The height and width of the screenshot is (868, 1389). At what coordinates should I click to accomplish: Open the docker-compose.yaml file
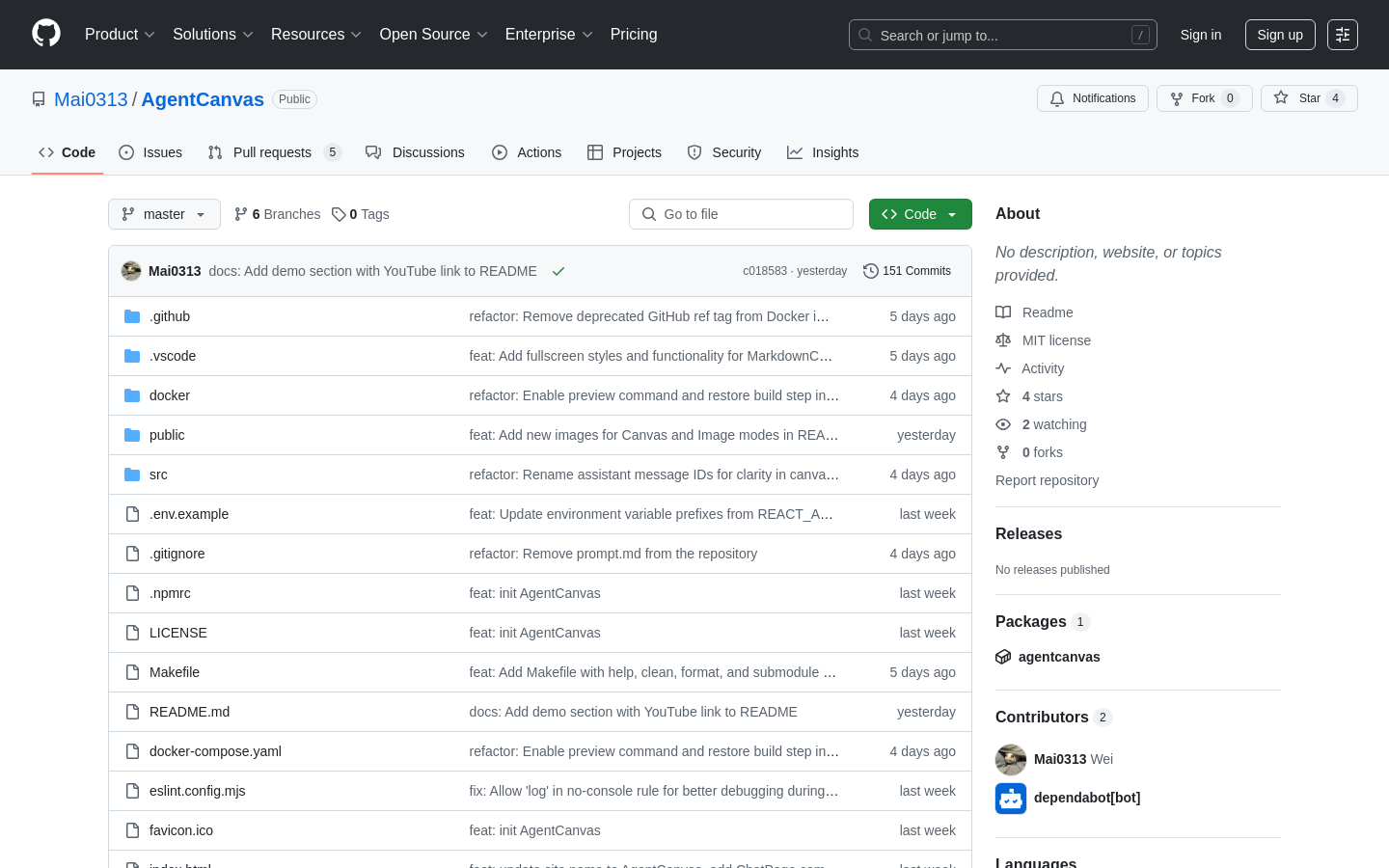coord(215,751)
